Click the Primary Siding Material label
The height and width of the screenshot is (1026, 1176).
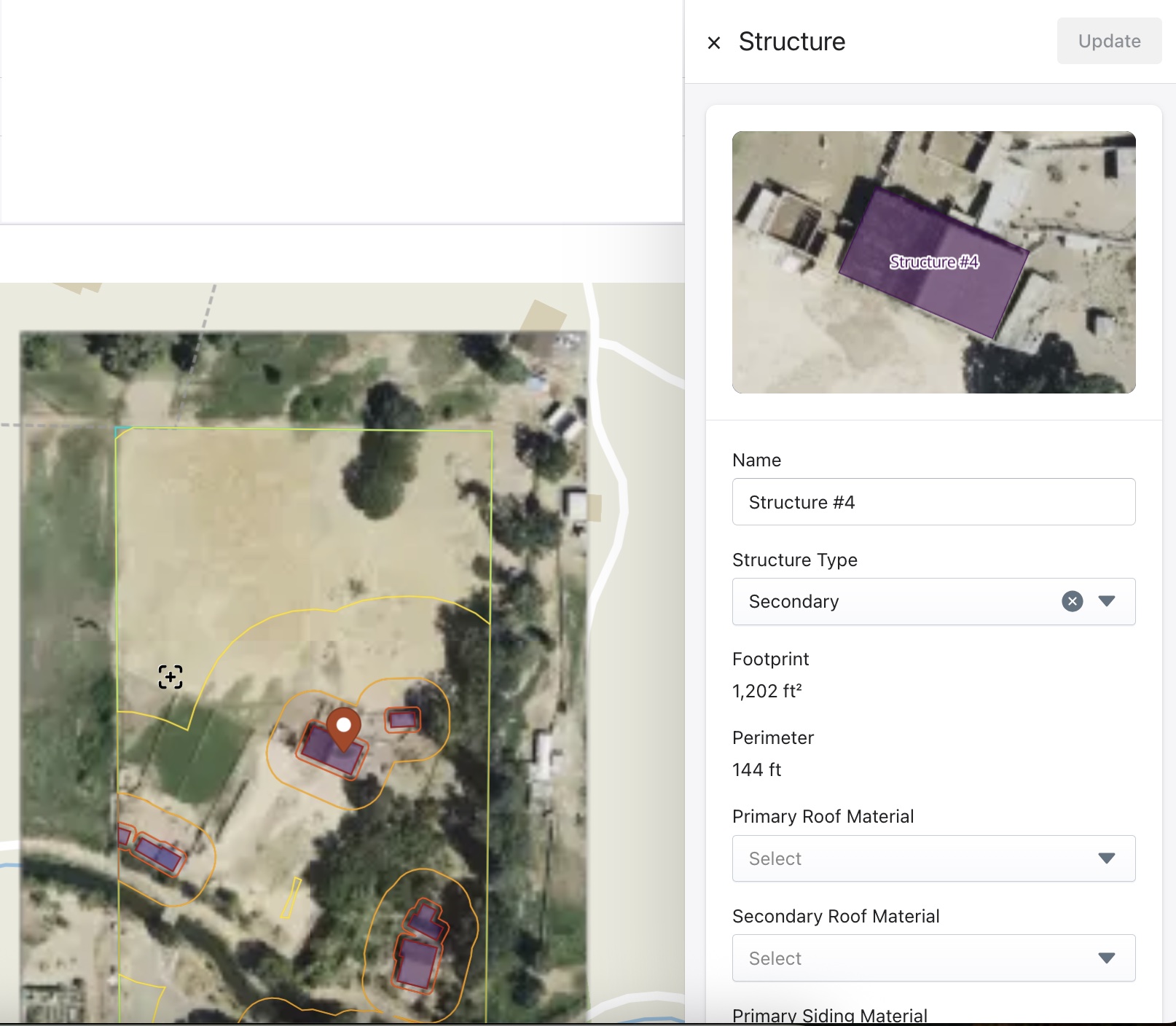[x=829, y=1015]
